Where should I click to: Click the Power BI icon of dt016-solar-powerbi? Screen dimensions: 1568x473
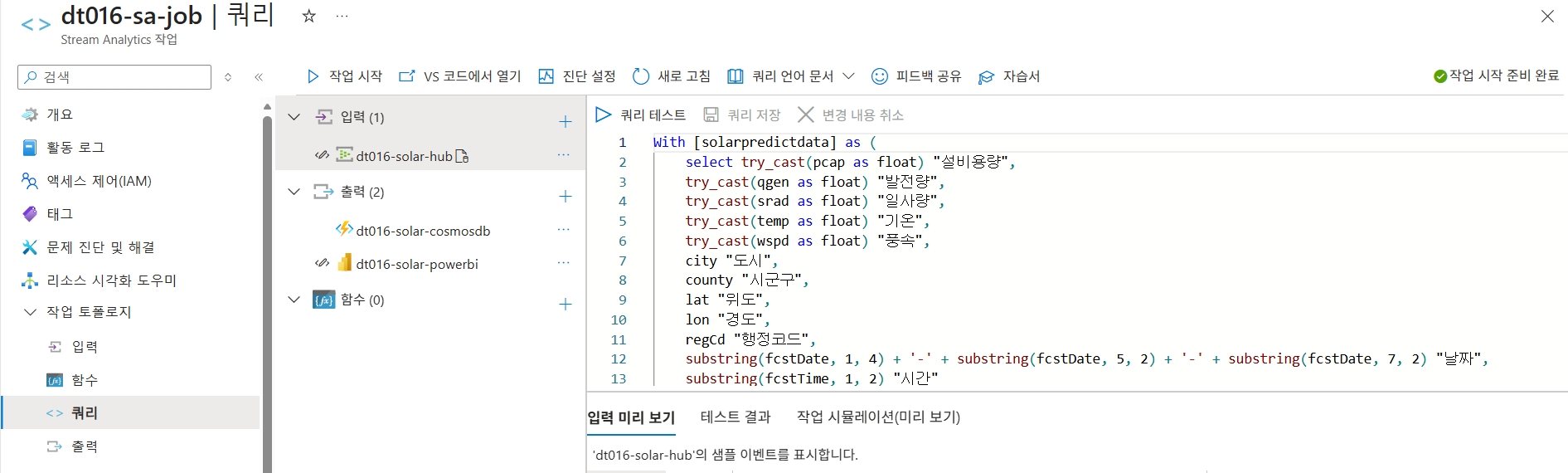pyautogui.click(x=344, y=263)
